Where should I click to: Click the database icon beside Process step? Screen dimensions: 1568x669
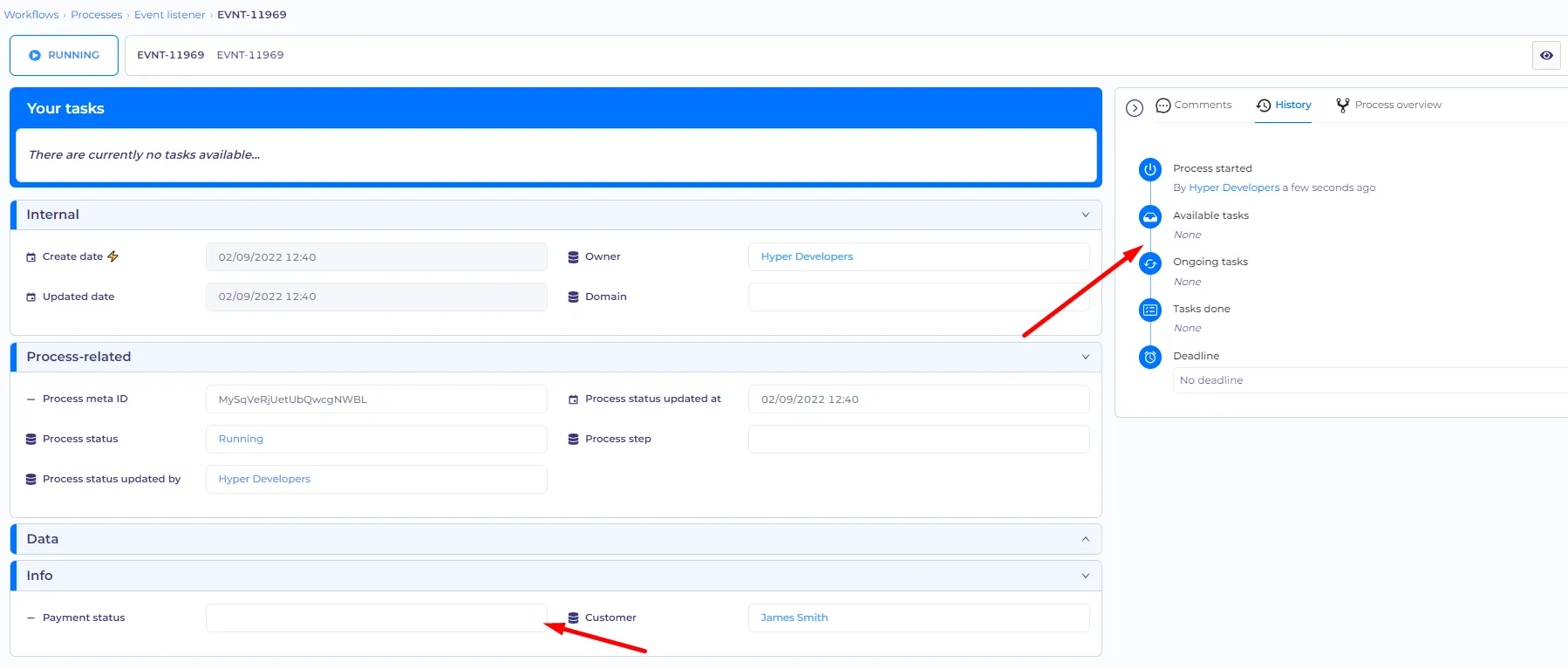click(574, 440)
